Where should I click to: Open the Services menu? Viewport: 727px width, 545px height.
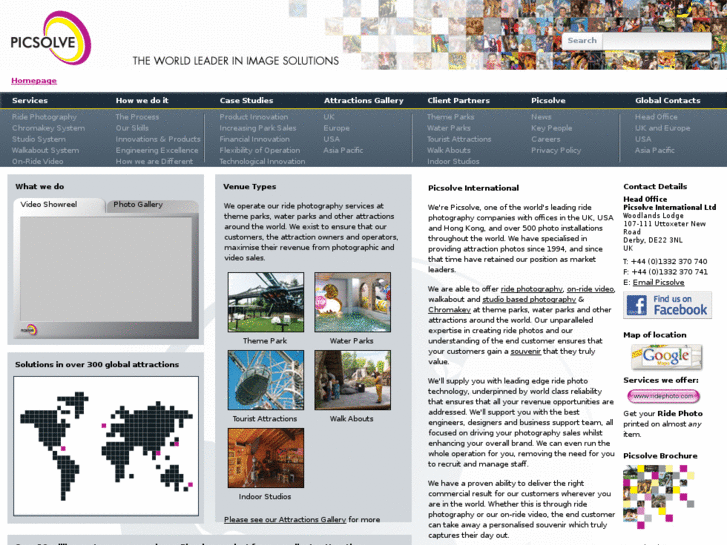(30, 100)
